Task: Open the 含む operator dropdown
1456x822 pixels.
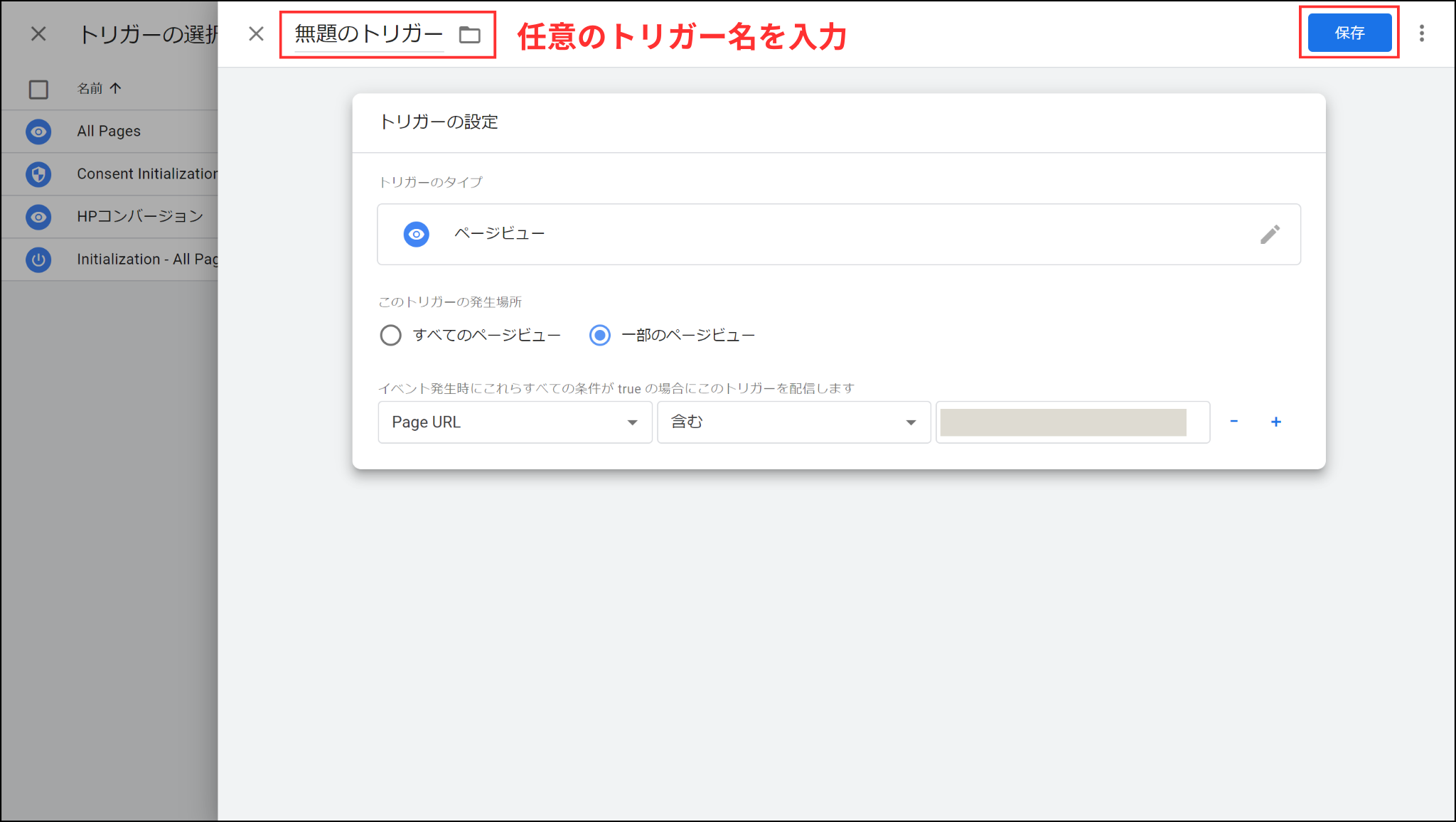Action: (794, 422)
